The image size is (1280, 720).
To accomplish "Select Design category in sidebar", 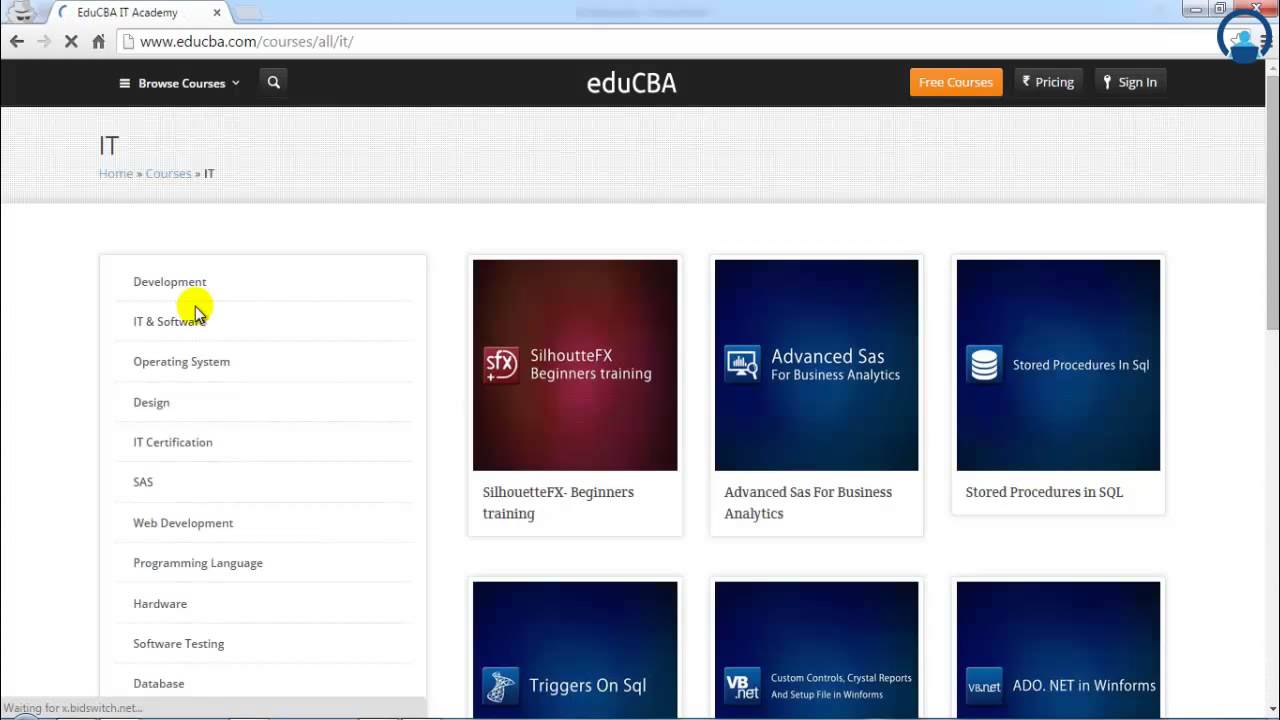I will 151,402.
